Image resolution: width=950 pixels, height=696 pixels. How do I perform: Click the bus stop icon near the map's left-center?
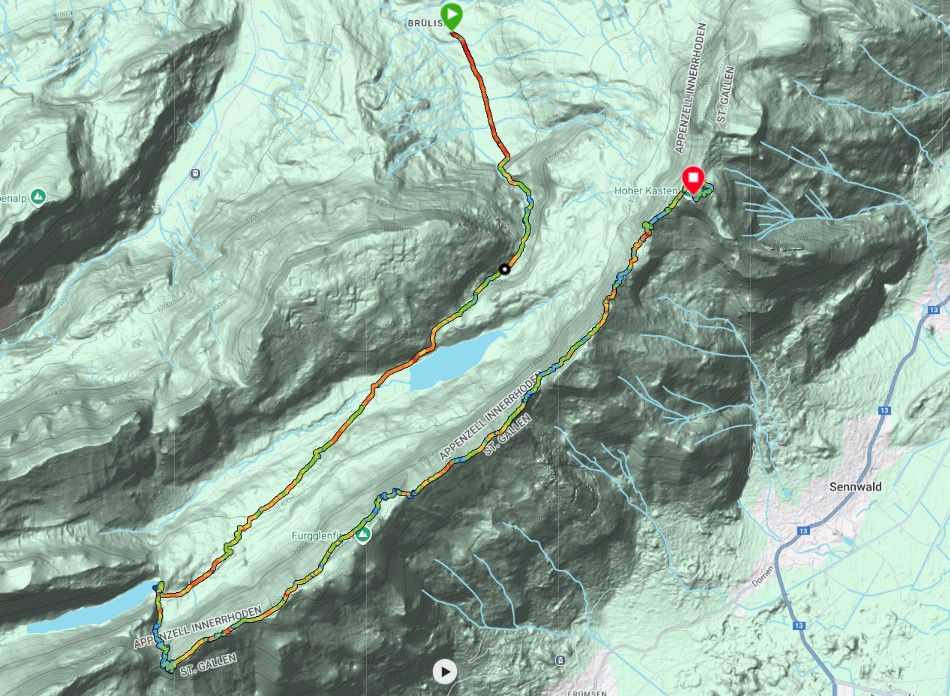tap(195, 174)
